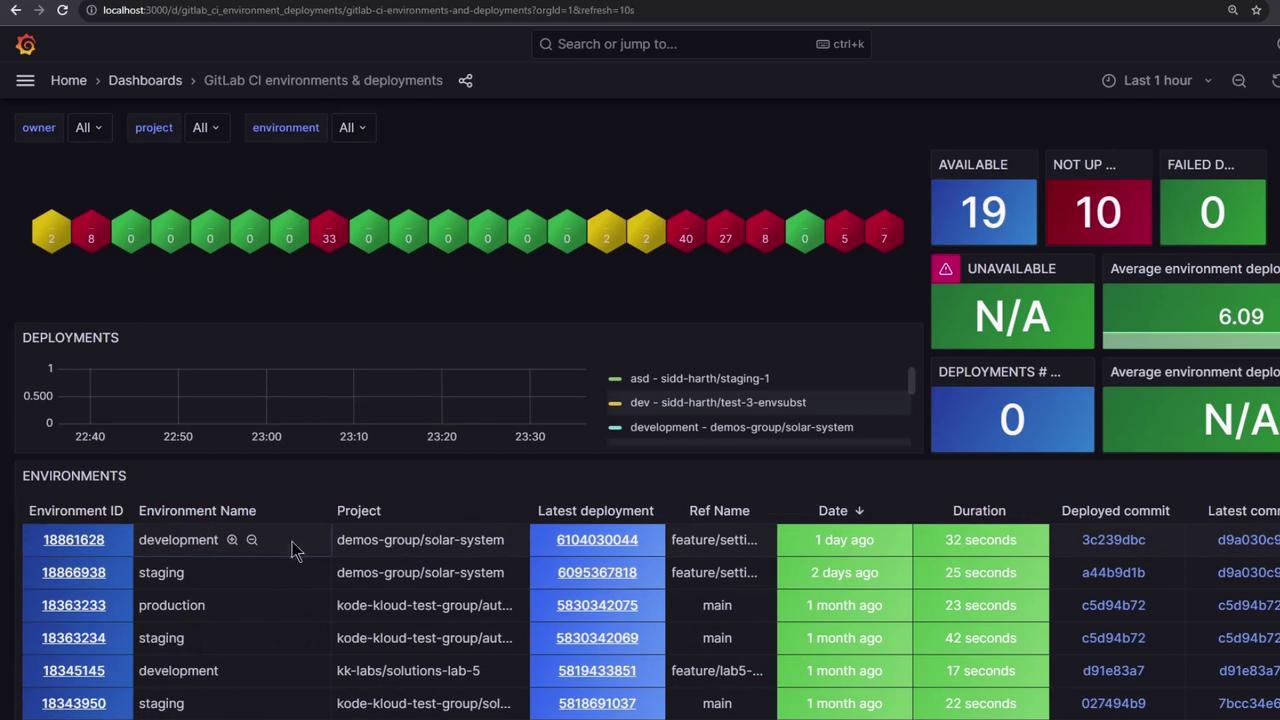Image resolution: width=1280 pixels, height=720 pixels.
Task: Click the Latest deployment column header
Action: tap(595, 511)
